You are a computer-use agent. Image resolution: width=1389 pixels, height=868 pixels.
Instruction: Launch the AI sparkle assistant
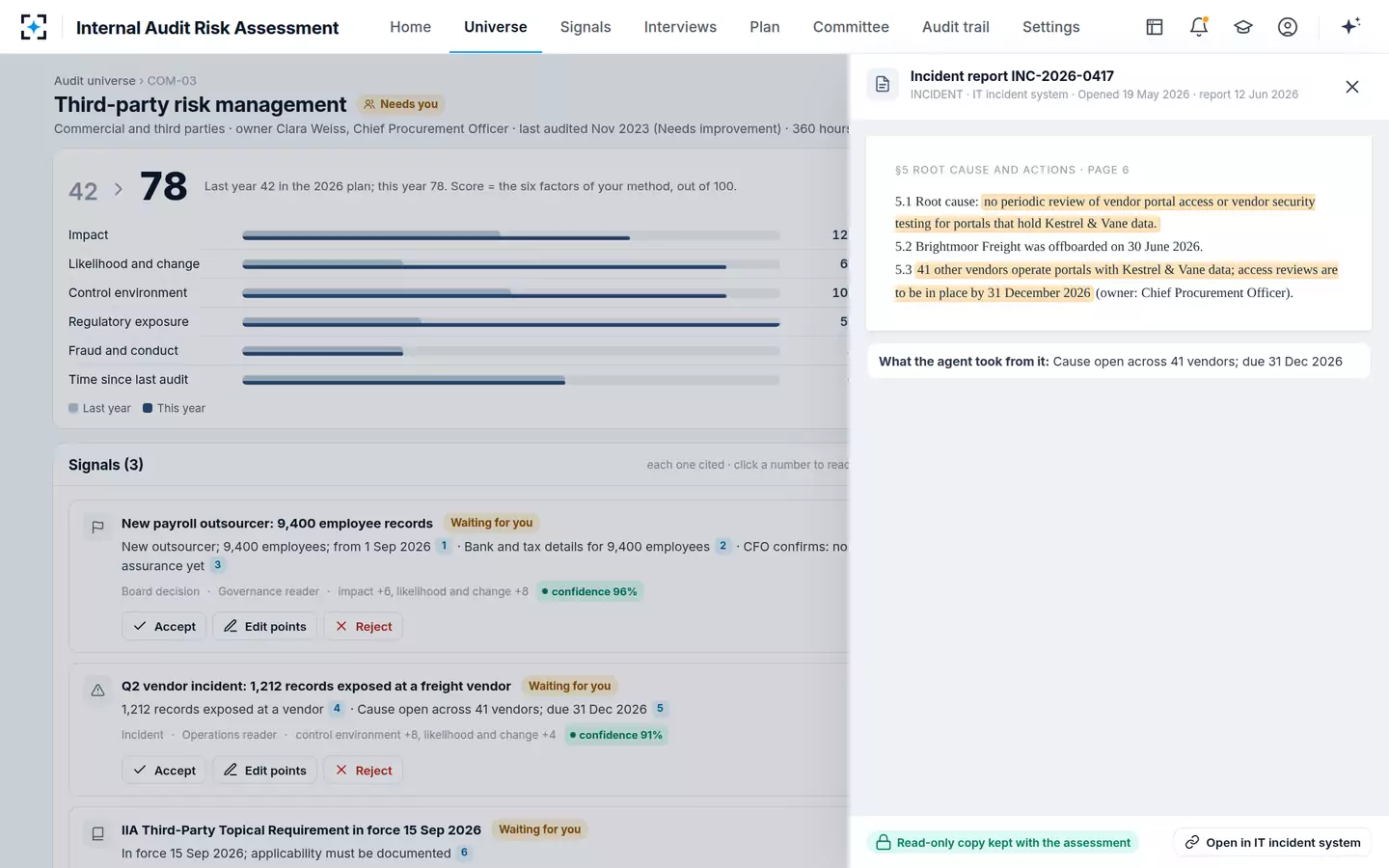pos(1350,26)
